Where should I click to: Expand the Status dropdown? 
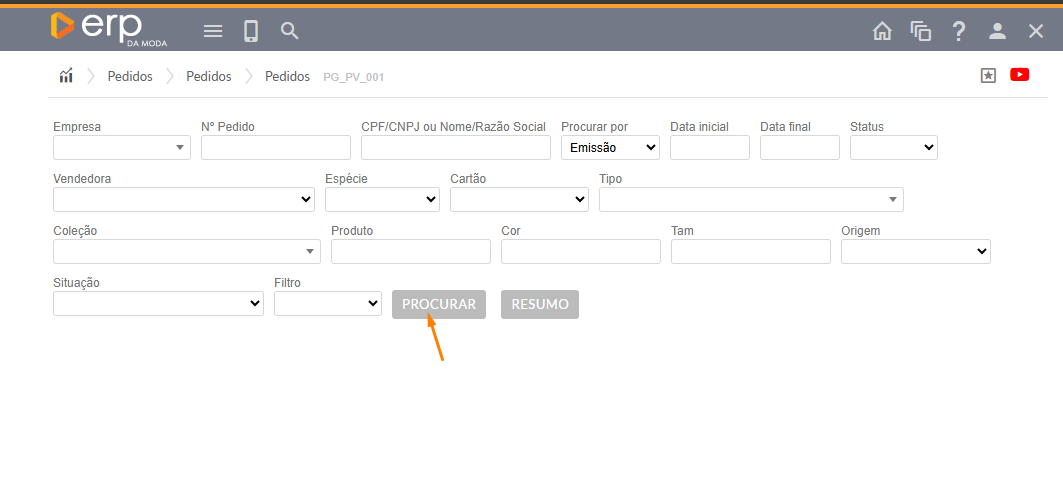pos(893,148)
